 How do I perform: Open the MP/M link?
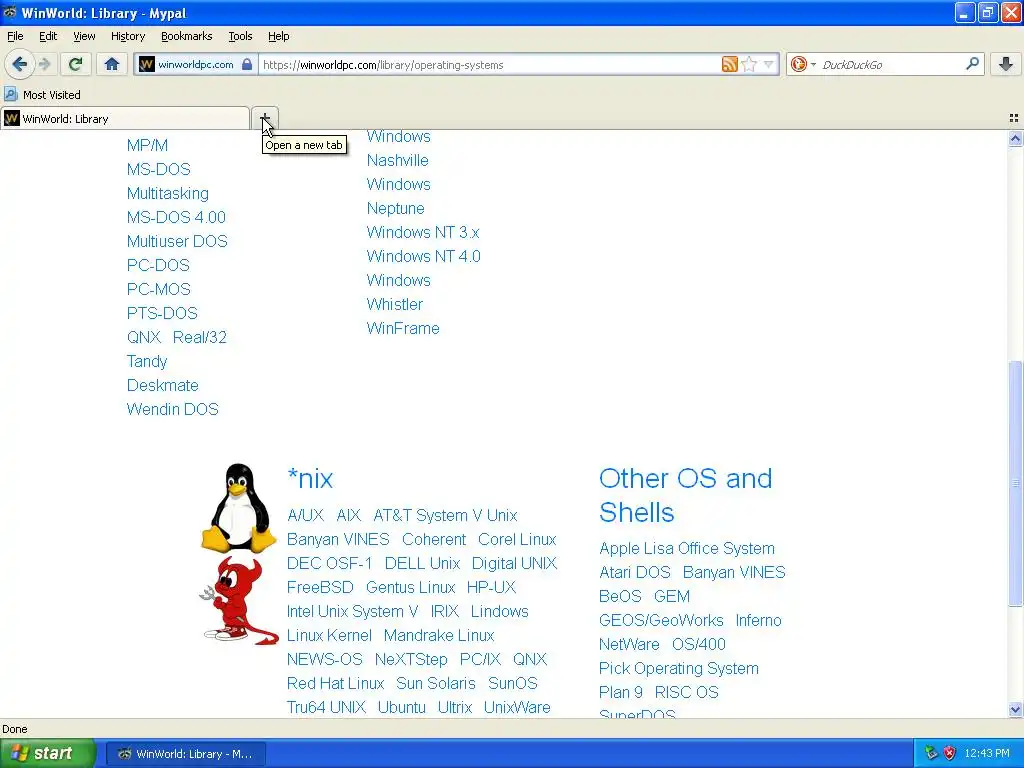click(148, 145)
